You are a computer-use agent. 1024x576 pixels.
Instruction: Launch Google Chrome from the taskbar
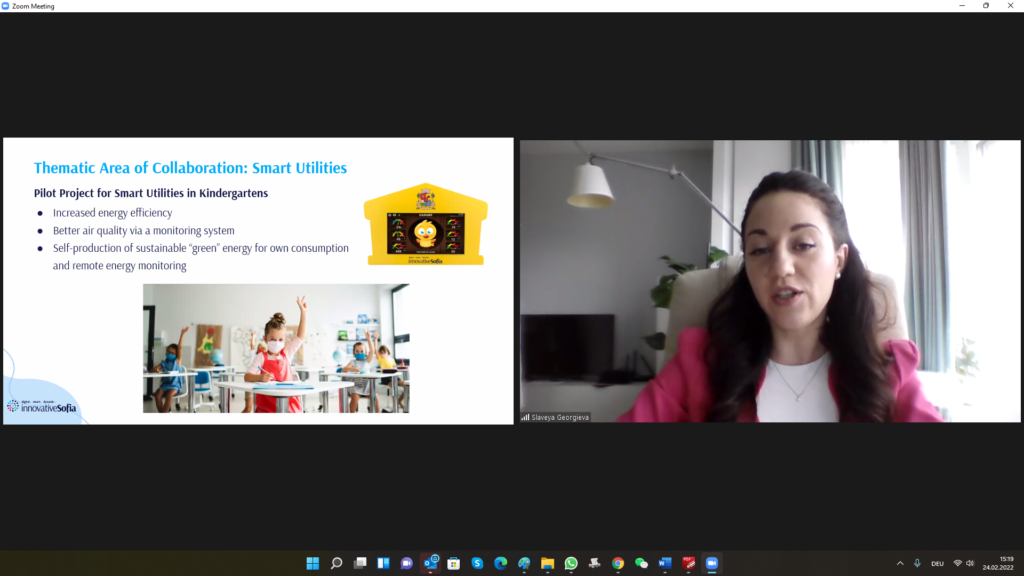(618, 563)
